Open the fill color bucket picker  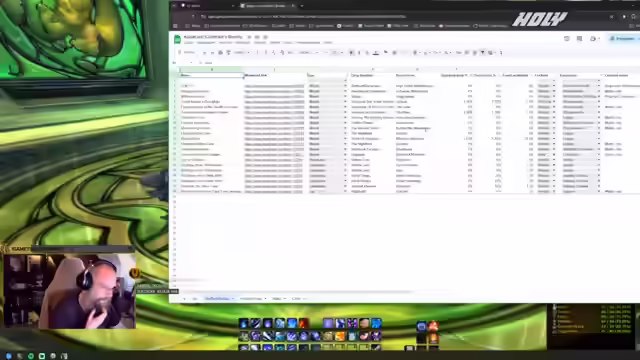[386, 53]
